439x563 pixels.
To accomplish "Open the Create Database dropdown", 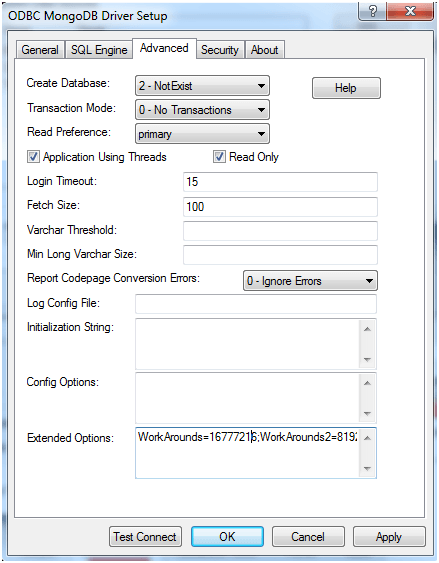I will 202,86.
